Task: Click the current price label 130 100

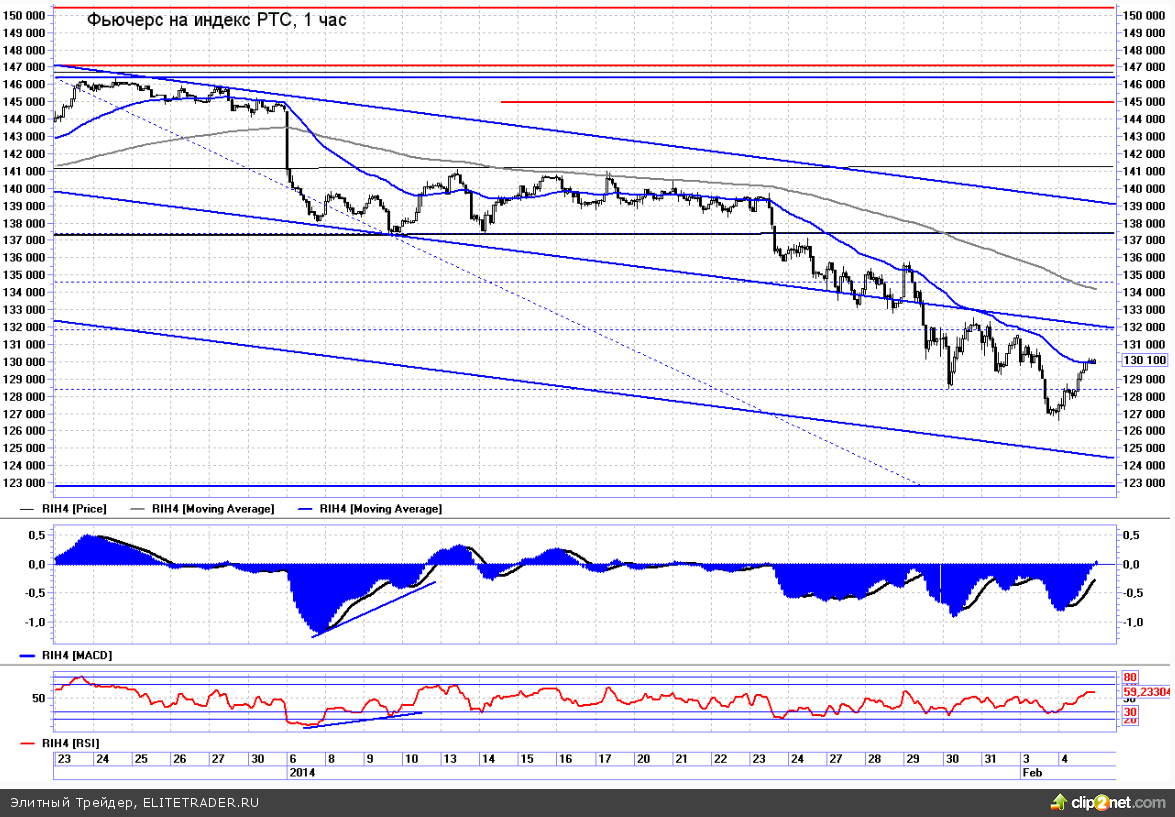Action: tap(1145, 360)
